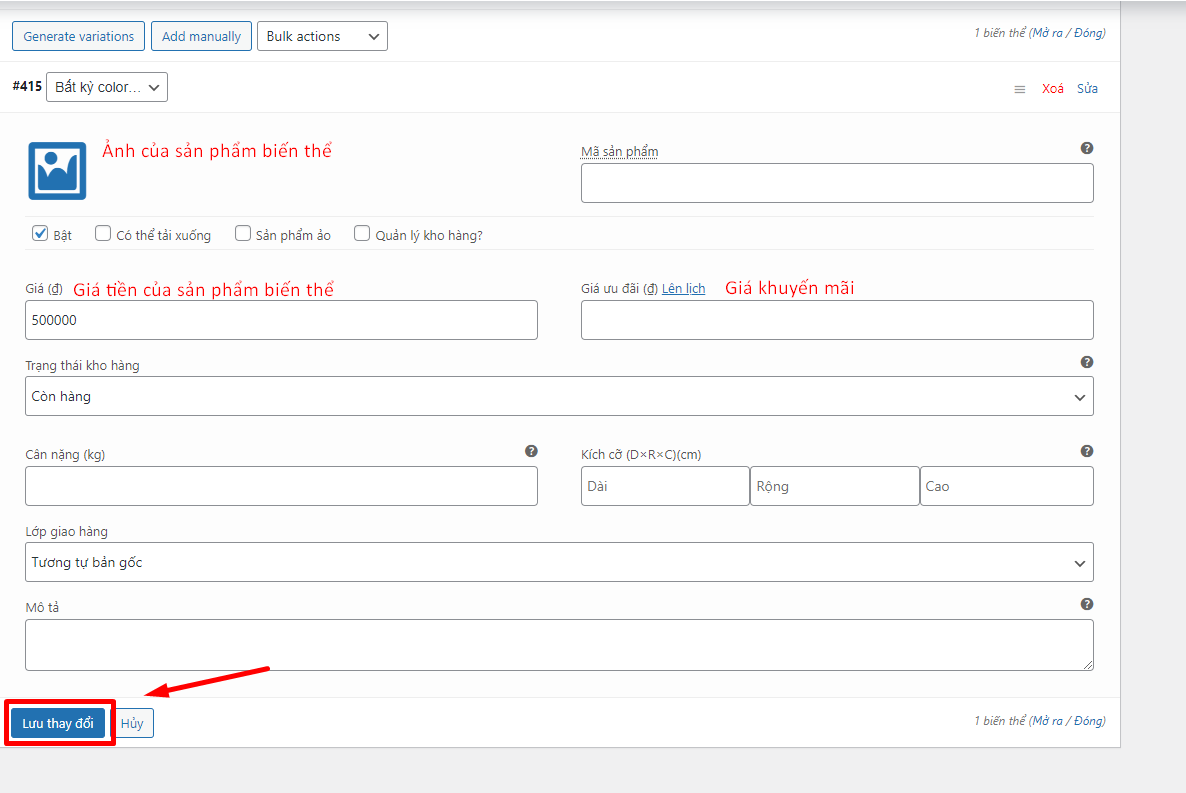Enable the Có thể tải xuống checkbox
Image resolution: width=1186 pixels, height=793 pixels.
[103, 234]
